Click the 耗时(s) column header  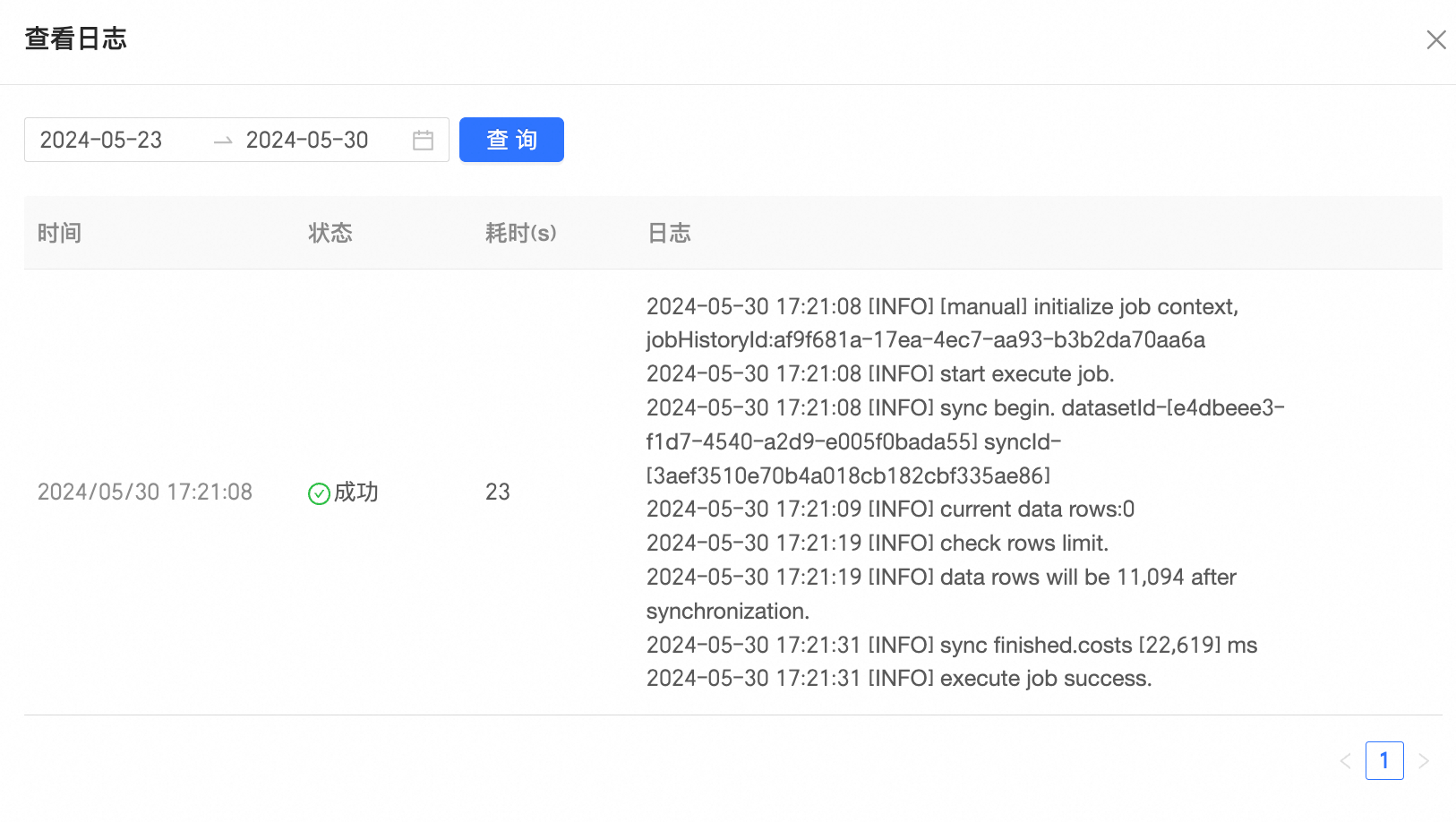coord(521,233)
